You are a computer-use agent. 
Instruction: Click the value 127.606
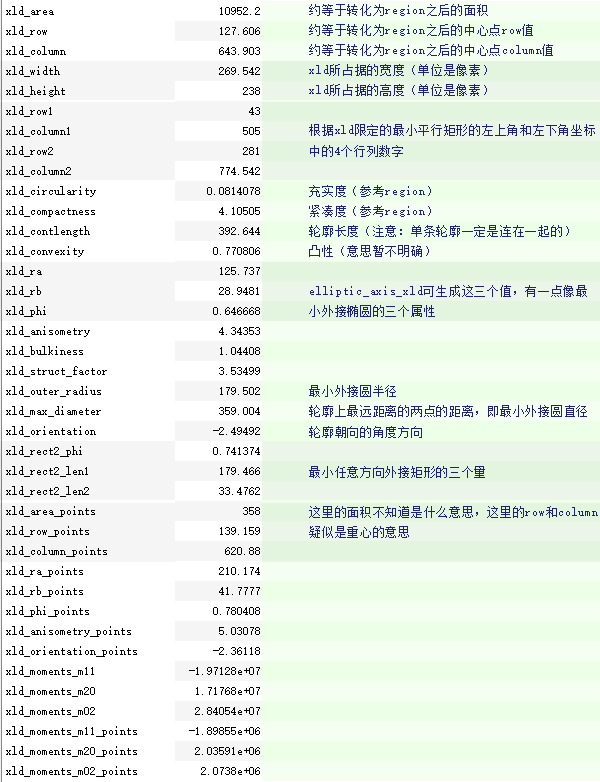tap(239, 31)
